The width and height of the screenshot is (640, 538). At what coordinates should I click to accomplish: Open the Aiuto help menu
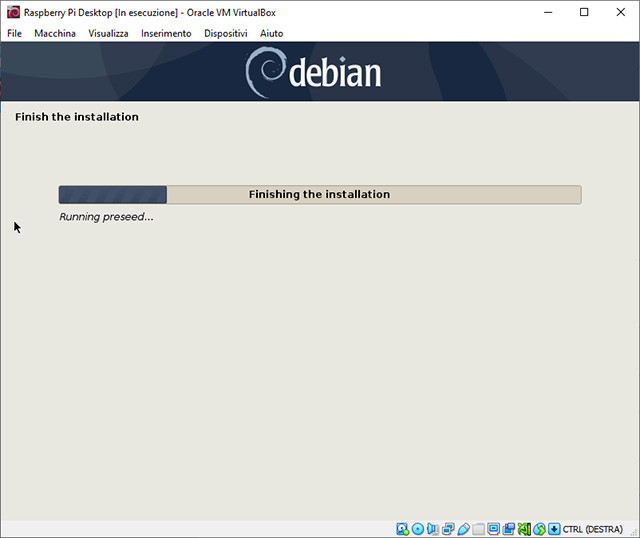(x=271, y=33)
